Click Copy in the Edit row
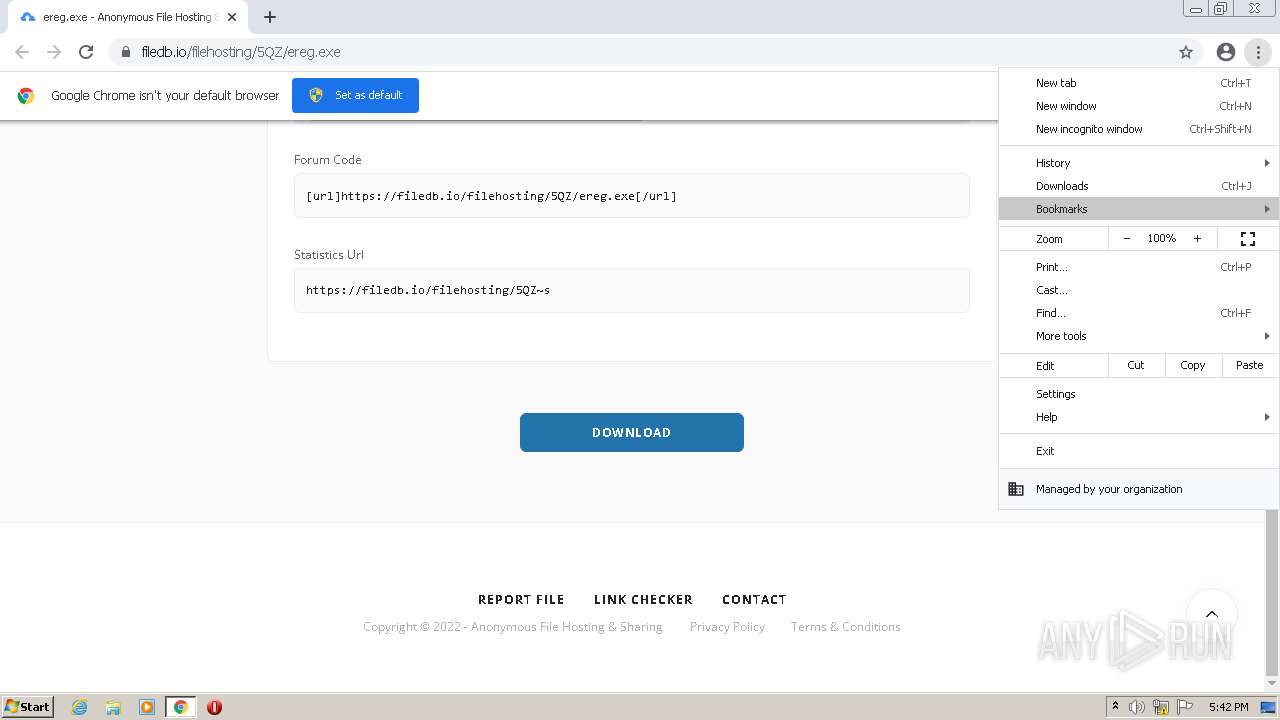Screen dimensions: 1280x720 coord(1193,365)
